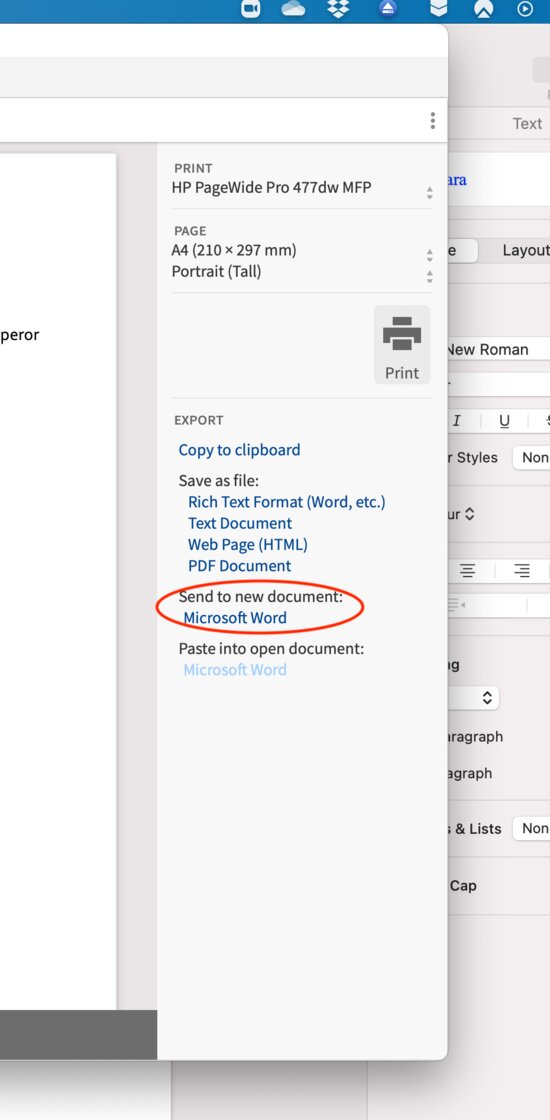Screen dimensions: 550x1120
Task: Click the blue 'ara' link text
Action: tap(457, 180)
